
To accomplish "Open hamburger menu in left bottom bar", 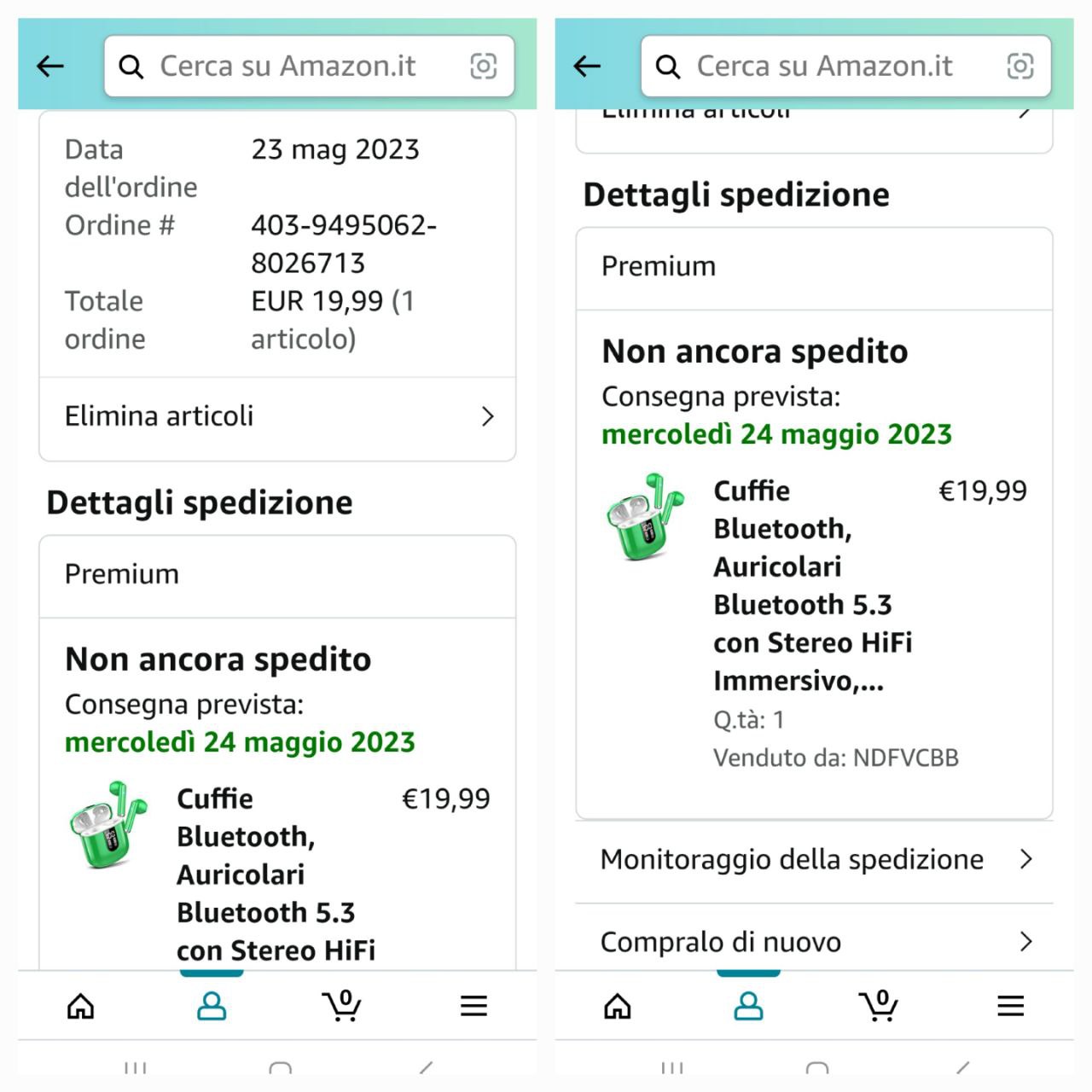I will point(473,1006).
